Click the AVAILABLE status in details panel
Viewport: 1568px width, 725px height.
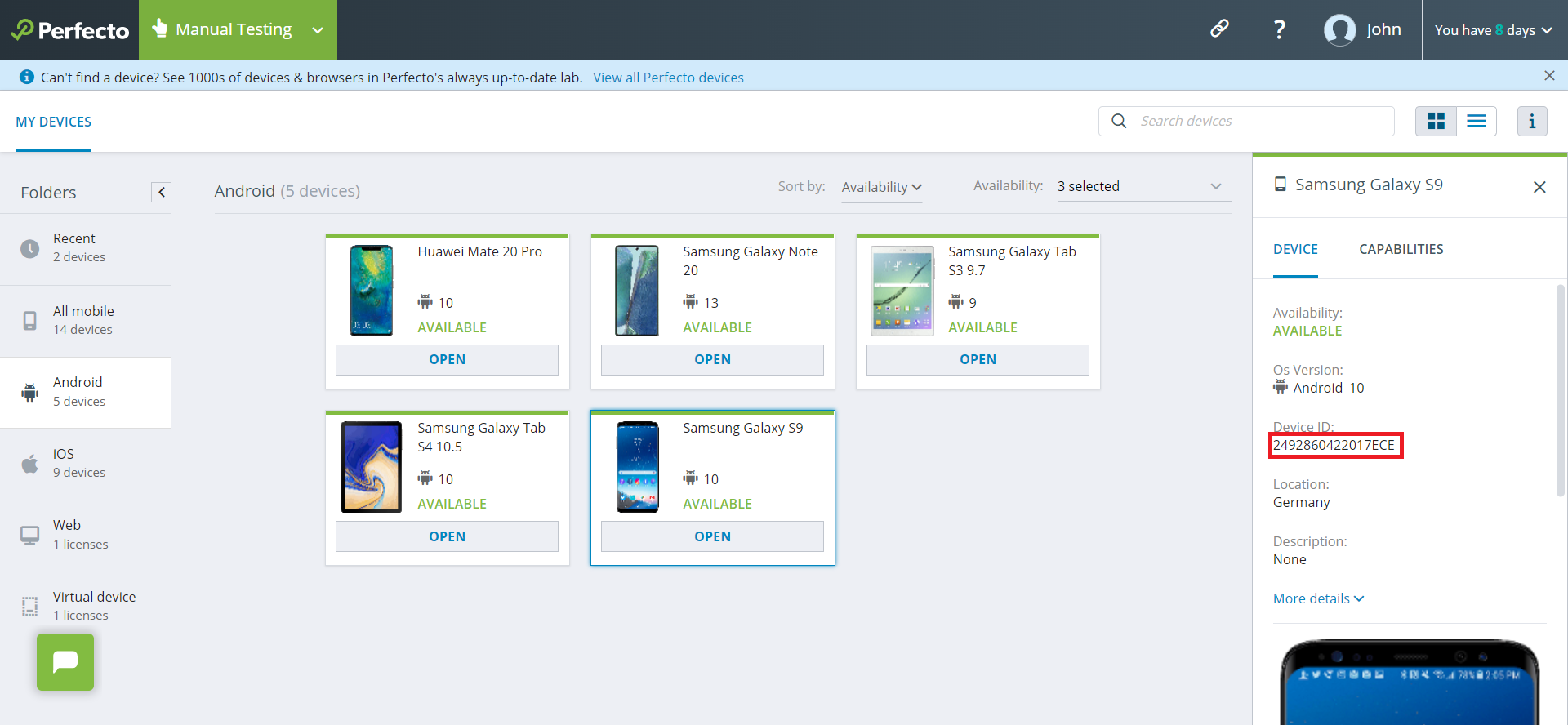click(x=1307, y=331)
